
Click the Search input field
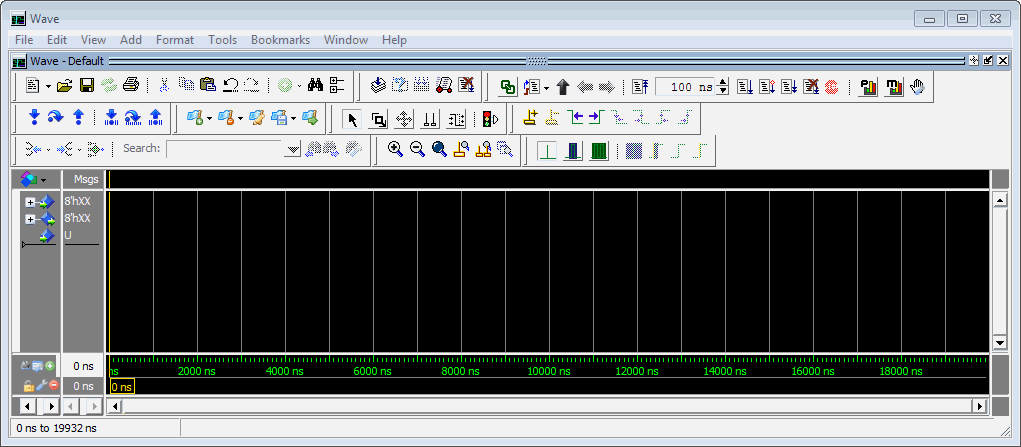[226, 149]
